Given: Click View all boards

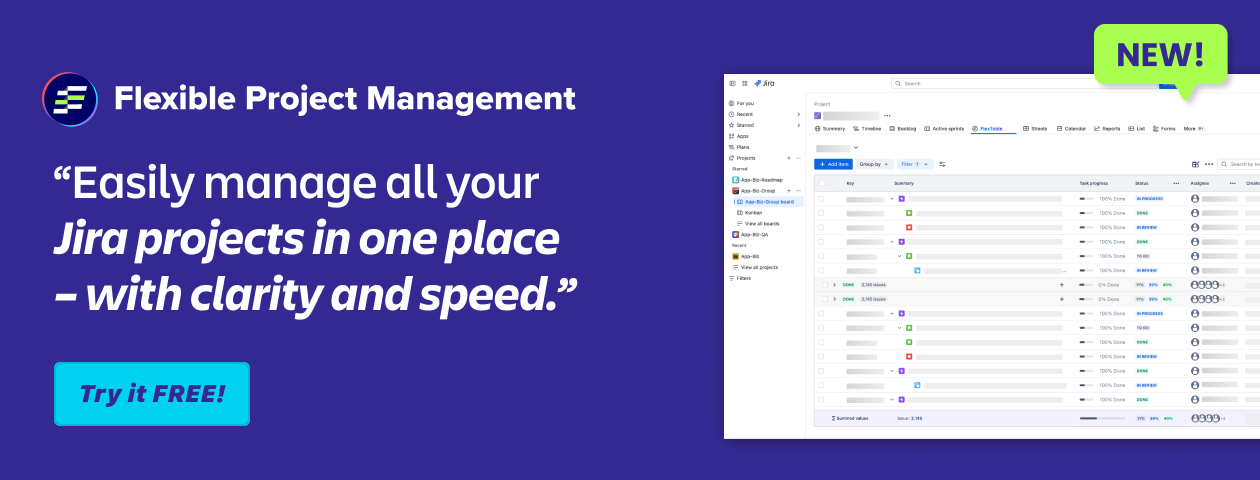Looking at the screenshot, I should (x=758, y=223).
